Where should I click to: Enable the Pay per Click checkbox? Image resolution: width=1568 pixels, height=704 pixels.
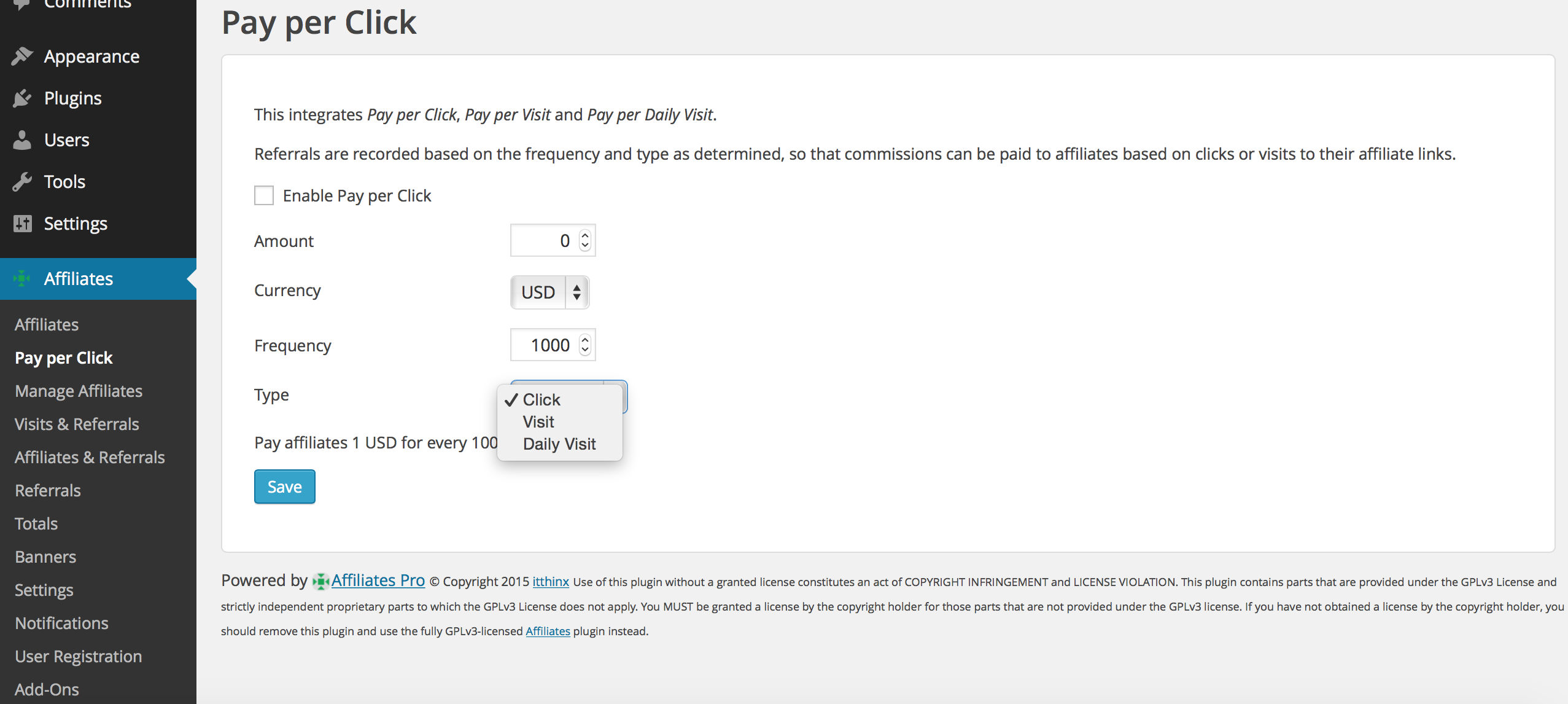click(x=264, y=195)
